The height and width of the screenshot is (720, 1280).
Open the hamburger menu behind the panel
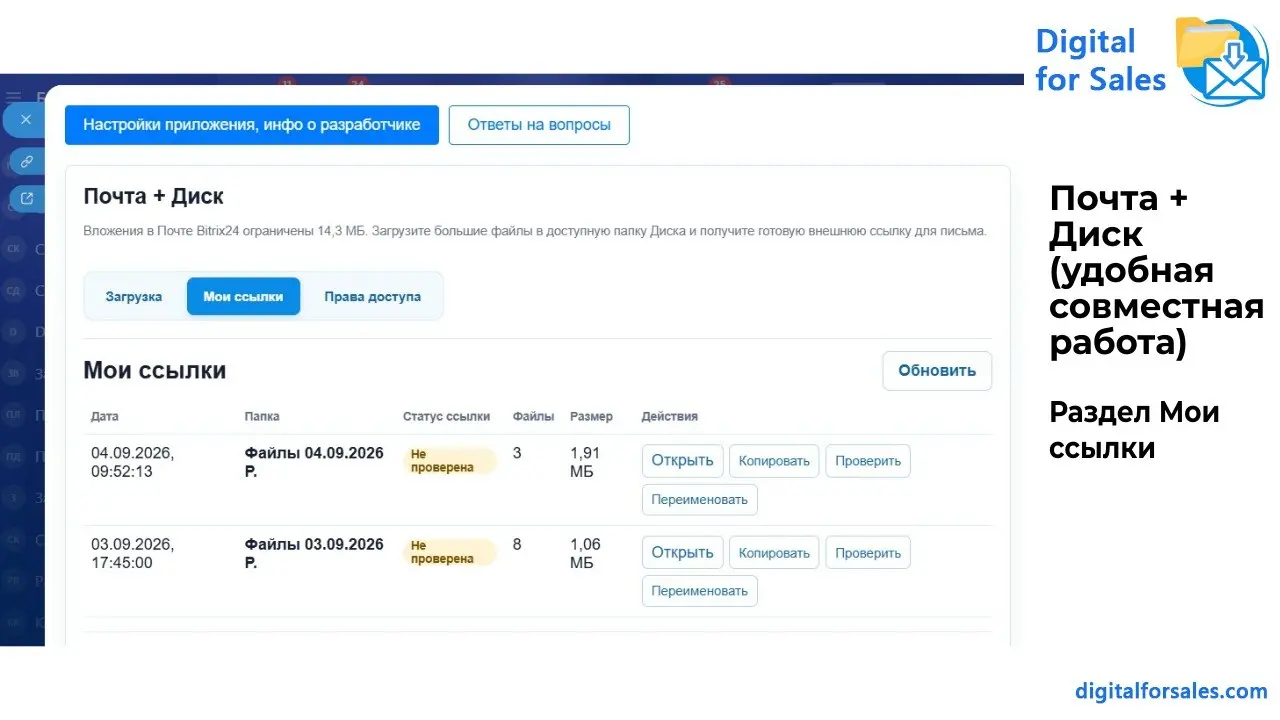pyautogui.click(x=13, y=97)
